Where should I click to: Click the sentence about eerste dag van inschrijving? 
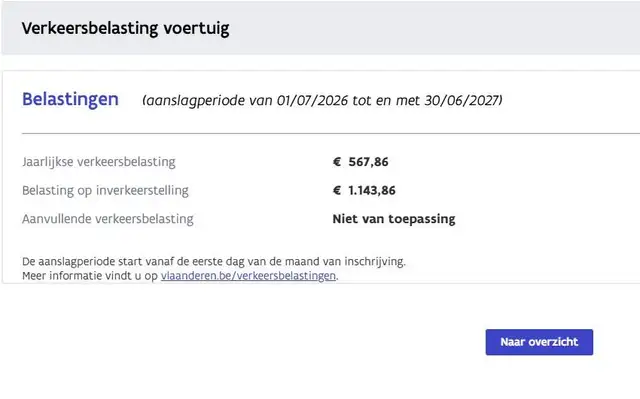[x=214, y=262]
